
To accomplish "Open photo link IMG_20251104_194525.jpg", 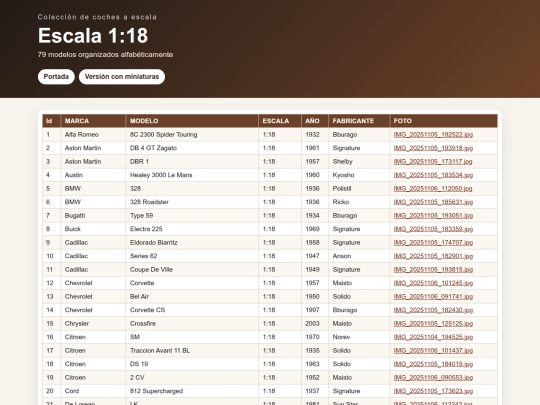I will pyautogui.click(x=433, y=337).
